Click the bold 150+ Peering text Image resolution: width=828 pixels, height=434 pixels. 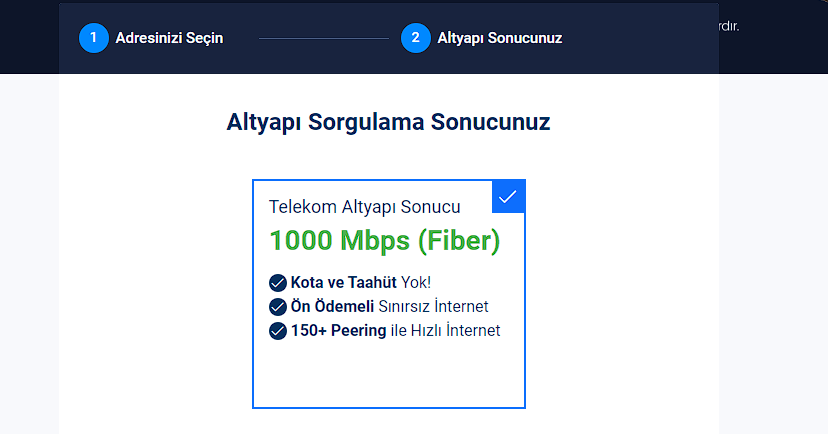(x=337, y=330)
